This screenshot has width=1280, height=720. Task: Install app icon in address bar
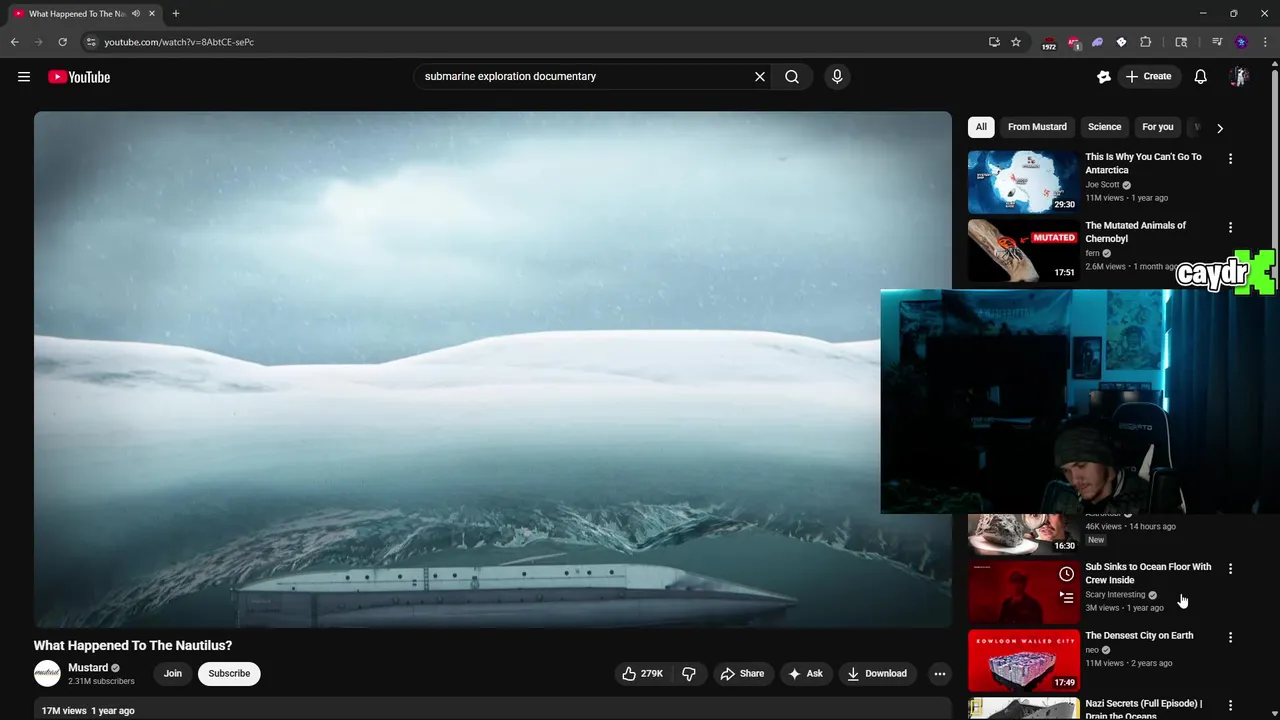pyautogui.click(x=994, y=42)
